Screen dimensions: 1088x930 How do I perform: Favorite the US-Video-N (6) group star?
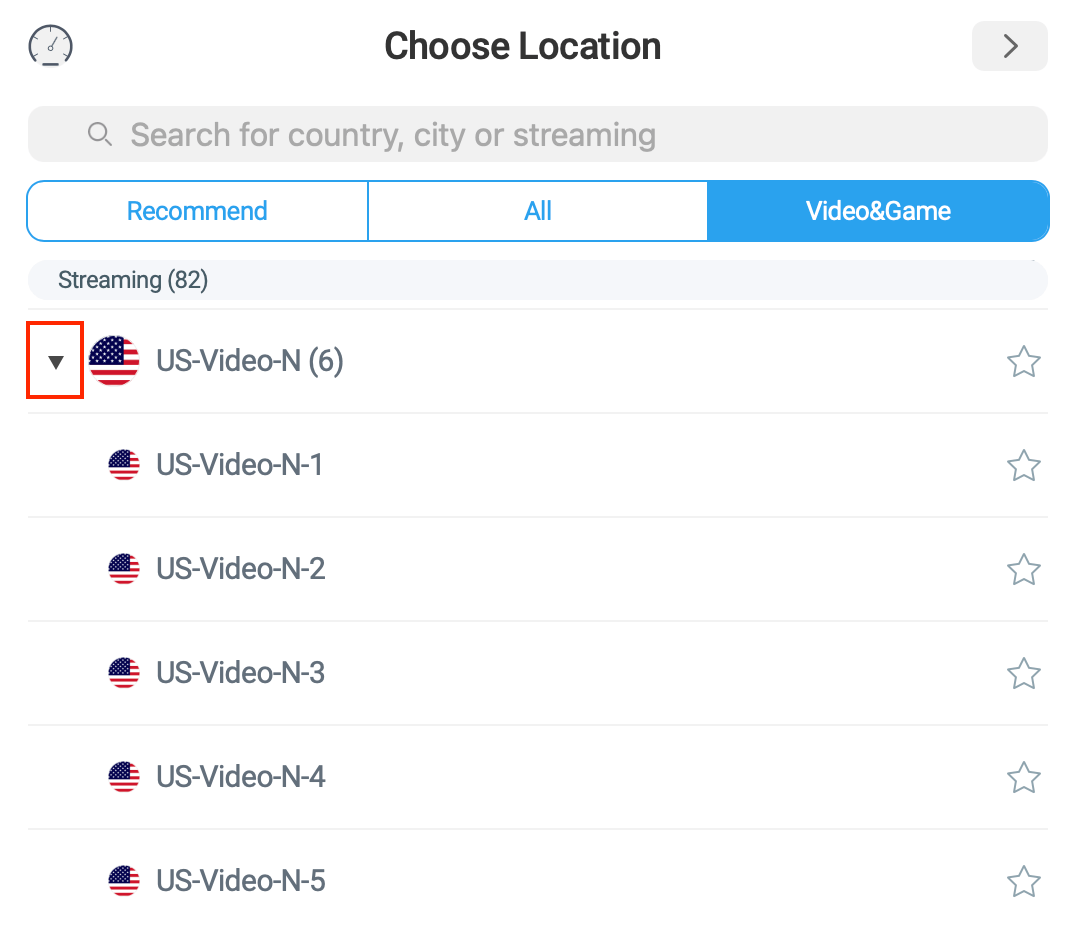[1023, 361]
